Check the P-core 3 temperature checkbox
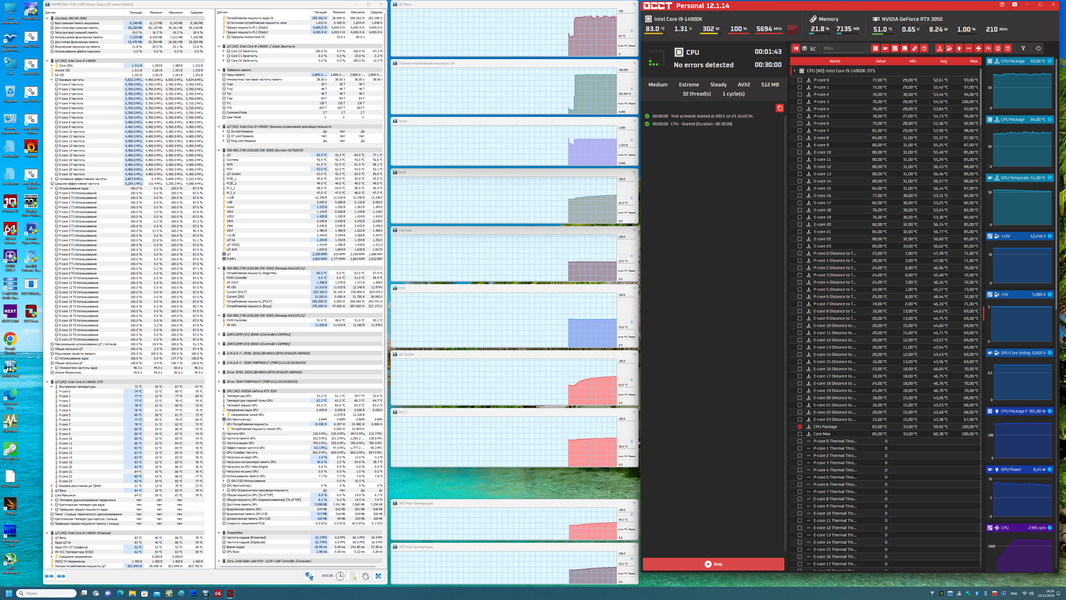The height and width of the screenshot is (600, 1066). click(x=800, y=102)
